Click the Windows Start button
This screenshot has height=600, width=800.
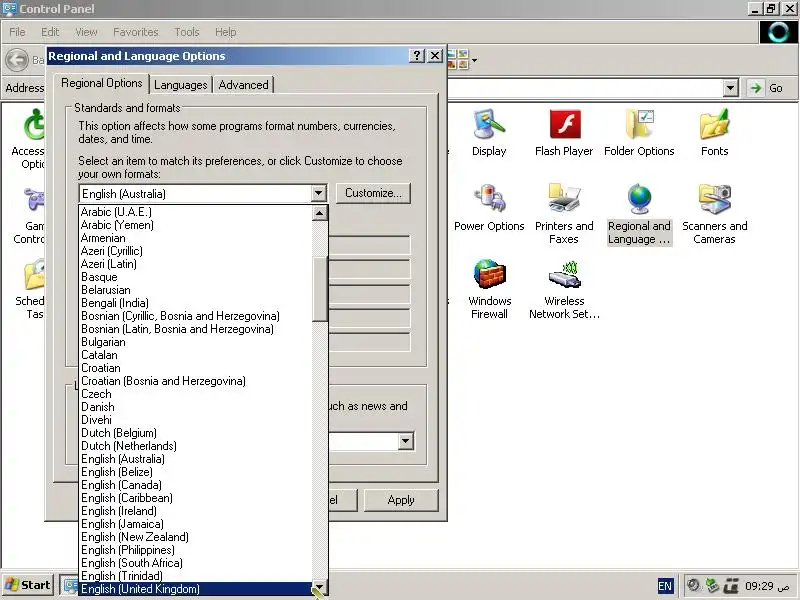[28, 585]
